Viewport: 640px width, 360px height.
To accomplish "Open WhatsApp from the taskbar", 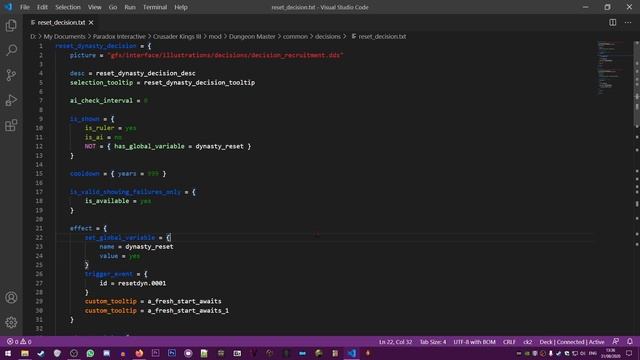I will tap(90, 353).
